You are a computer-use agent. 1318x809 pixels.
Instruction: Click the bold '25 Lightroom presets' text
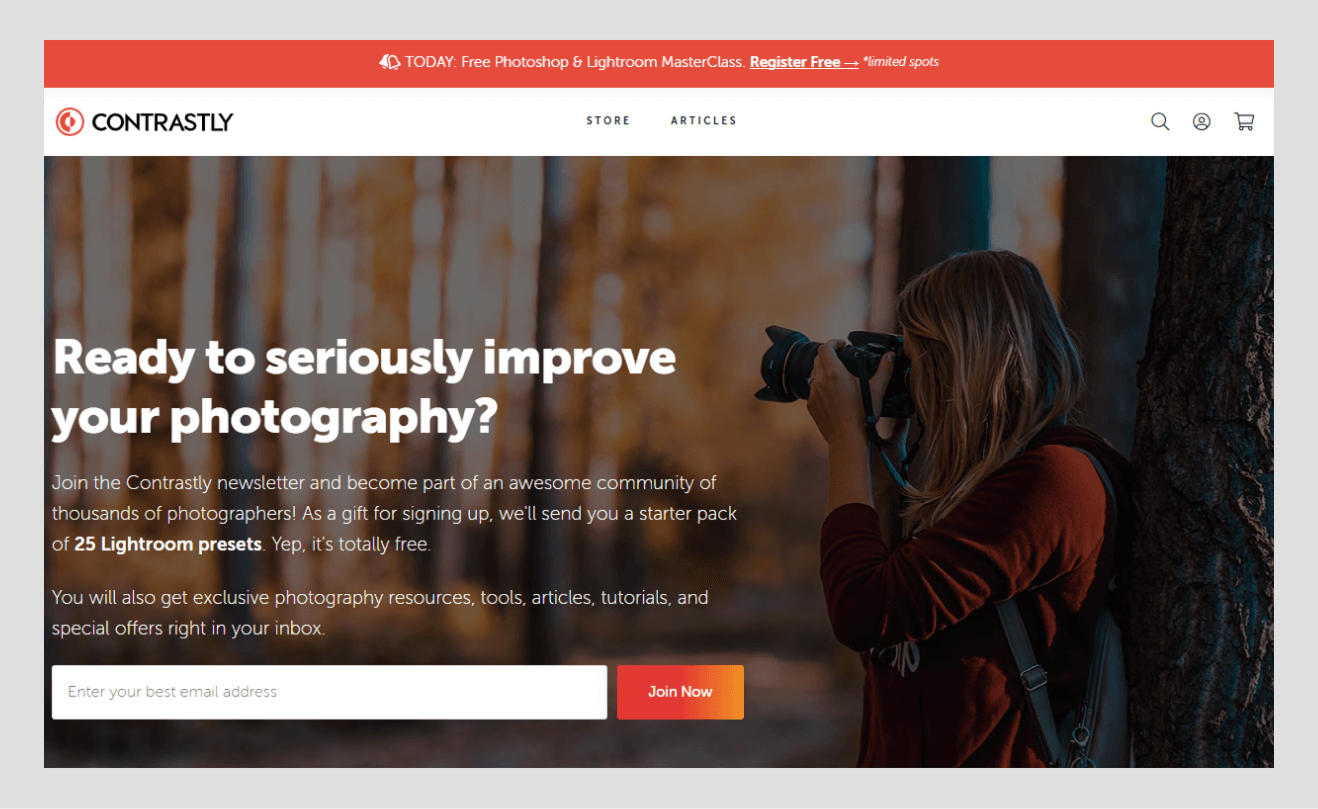coord(168,545)
